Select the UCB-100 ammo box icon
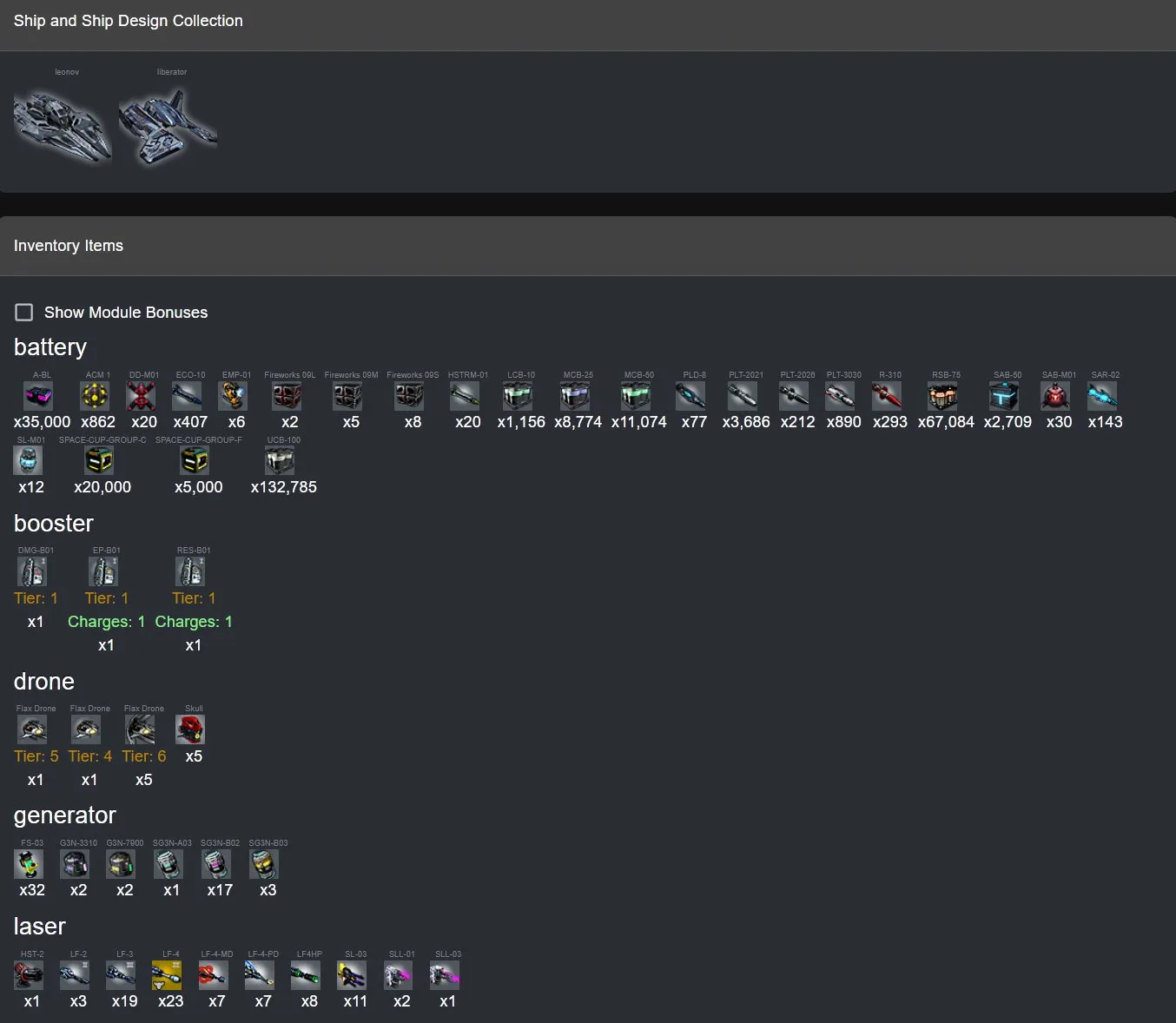The width and height of the screenshot is (1176, 1023). coord(280,461)
